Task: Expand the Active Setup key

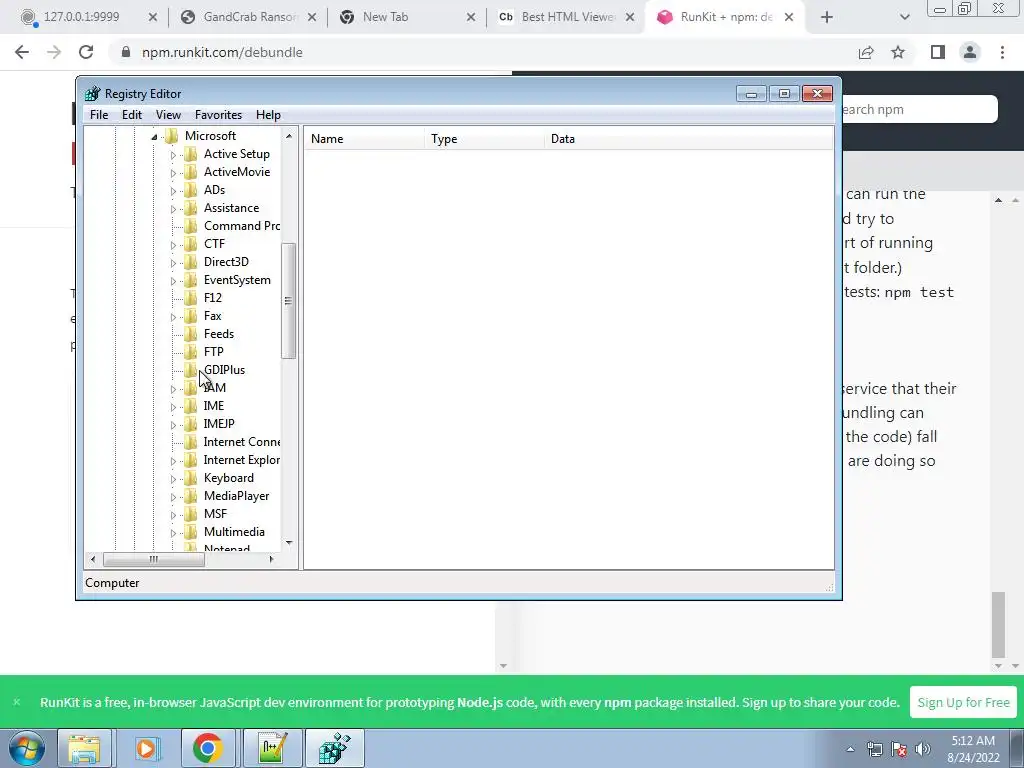Action: tap(173, 155)
